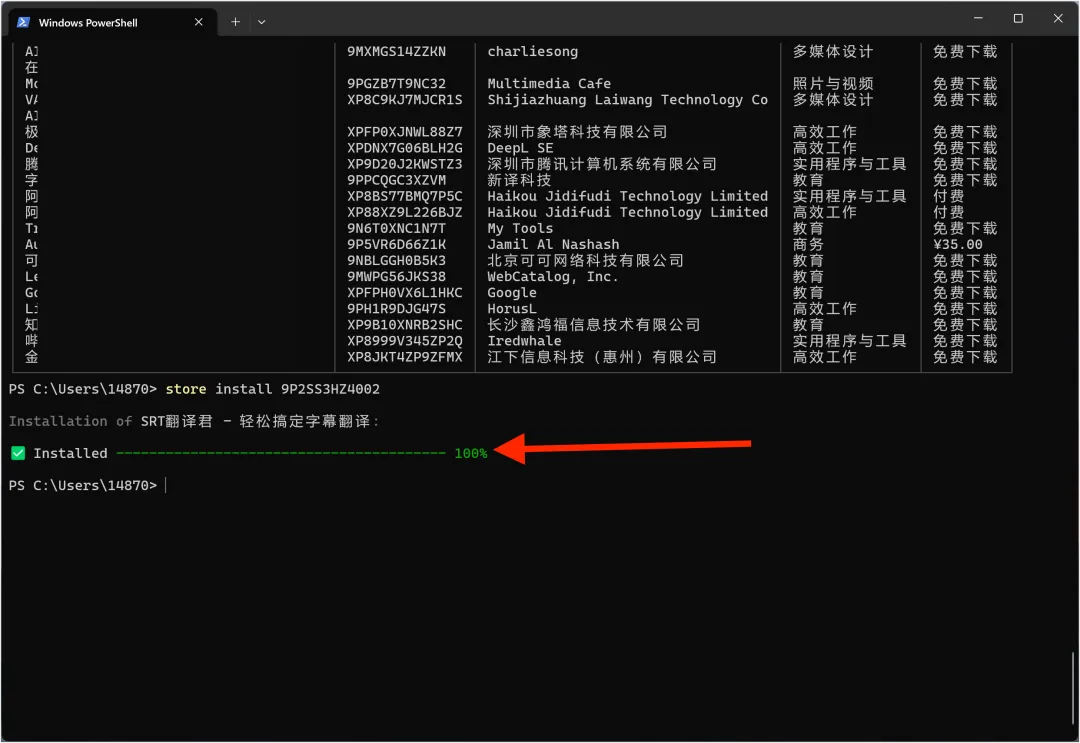Click product ID 9PH1R9DJG47S
This screenshot has height=743, width=1080.
point(396,308)
